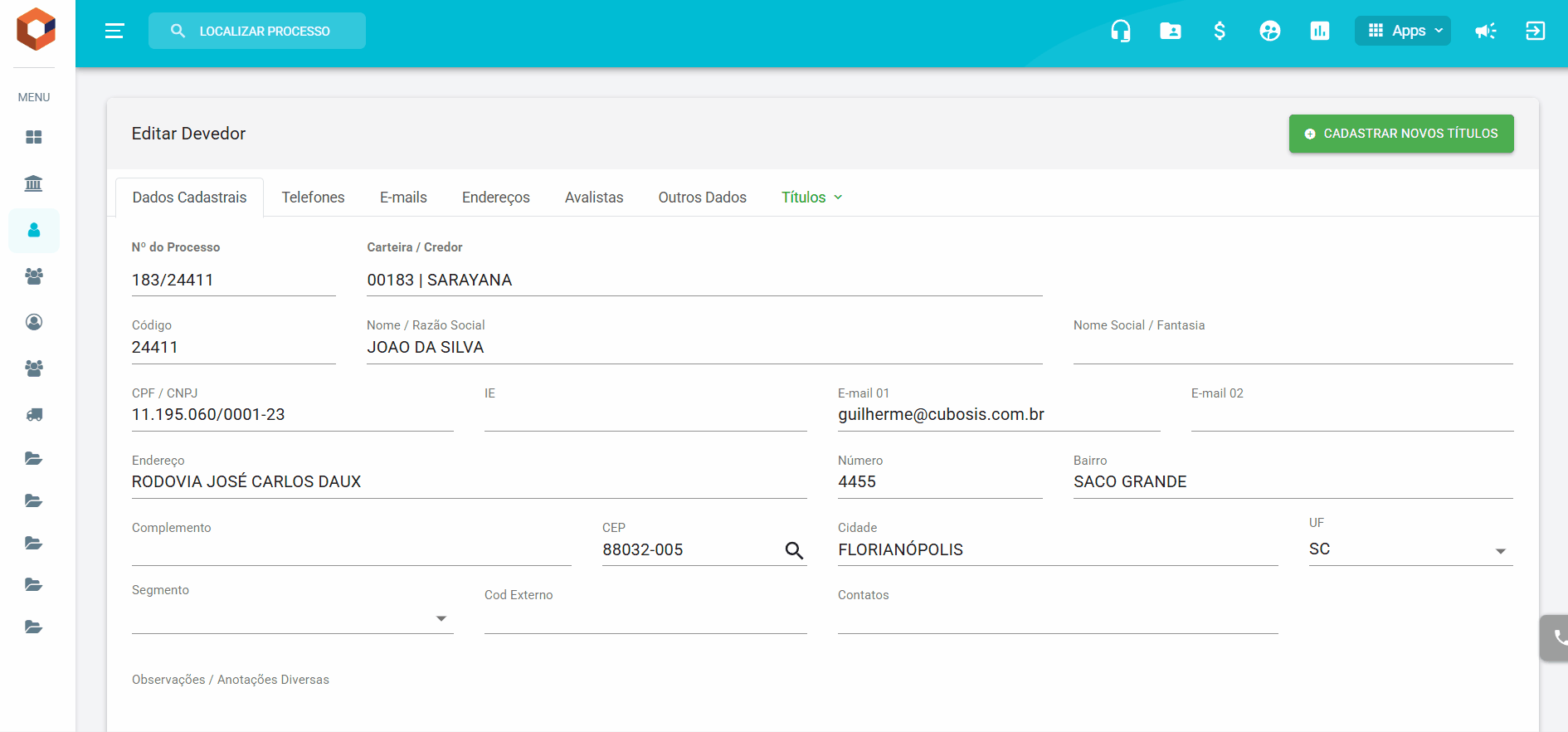
Task: Click the Cod Externo field
Action: point(645,618)
